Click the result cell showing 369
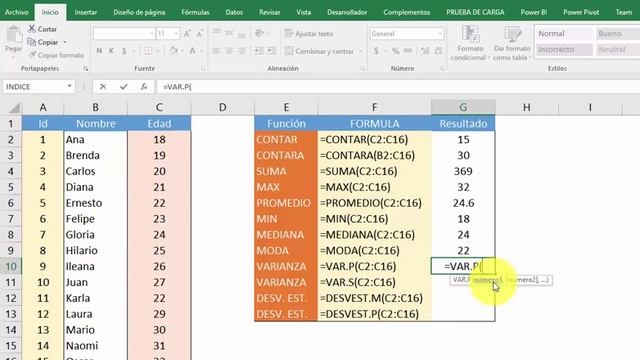This screenshot has height=360, width=640. tap(463, 171)
